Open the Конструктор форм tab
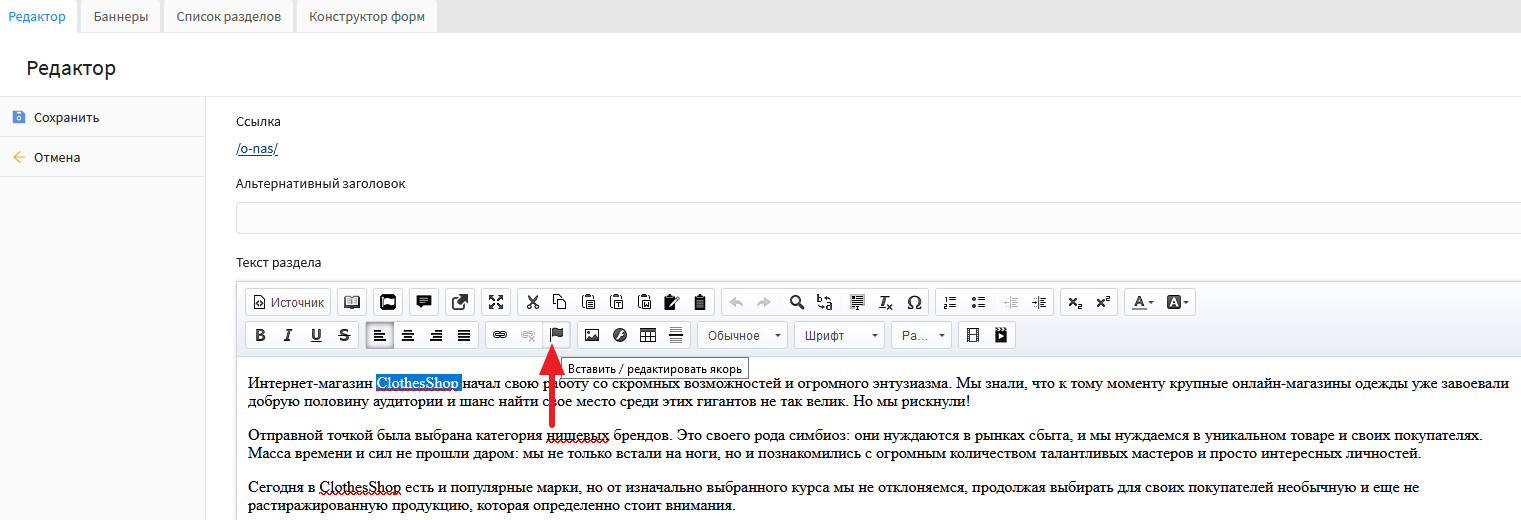 pyautogui.click(x=366, y=17)
